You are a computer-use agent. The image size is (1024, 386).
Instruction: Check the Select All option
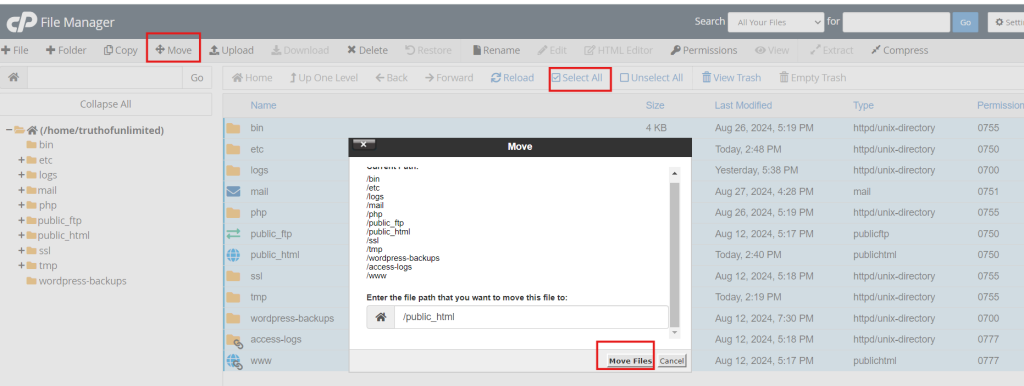pyautogui.click(x=577, y=78)
